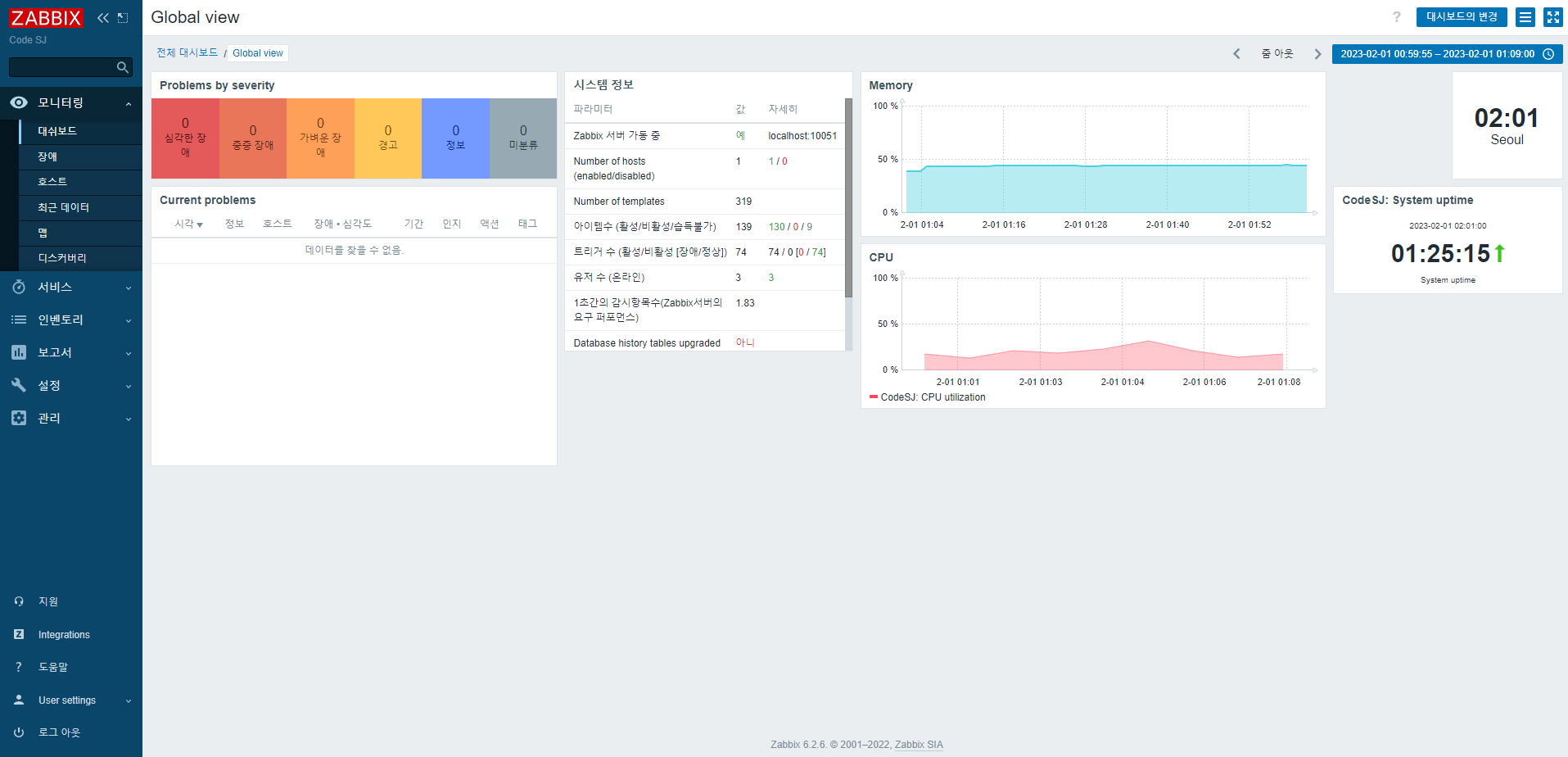Click the gray 미분류 severity tile
The height and width of the screenshot is (757, 1568).
[523, 138]
